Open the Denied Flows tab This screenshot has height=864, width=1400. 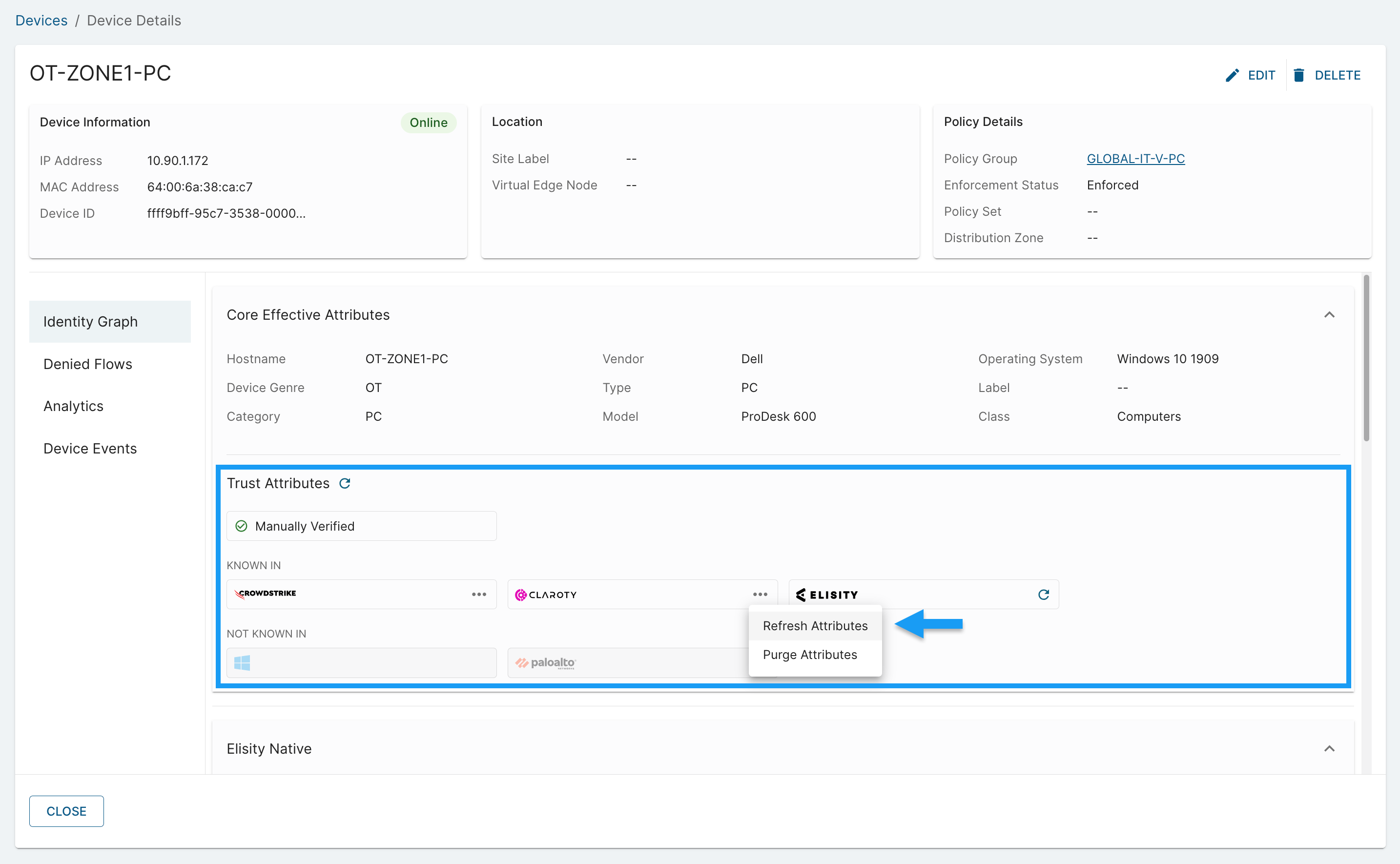(x=88, y=364)
